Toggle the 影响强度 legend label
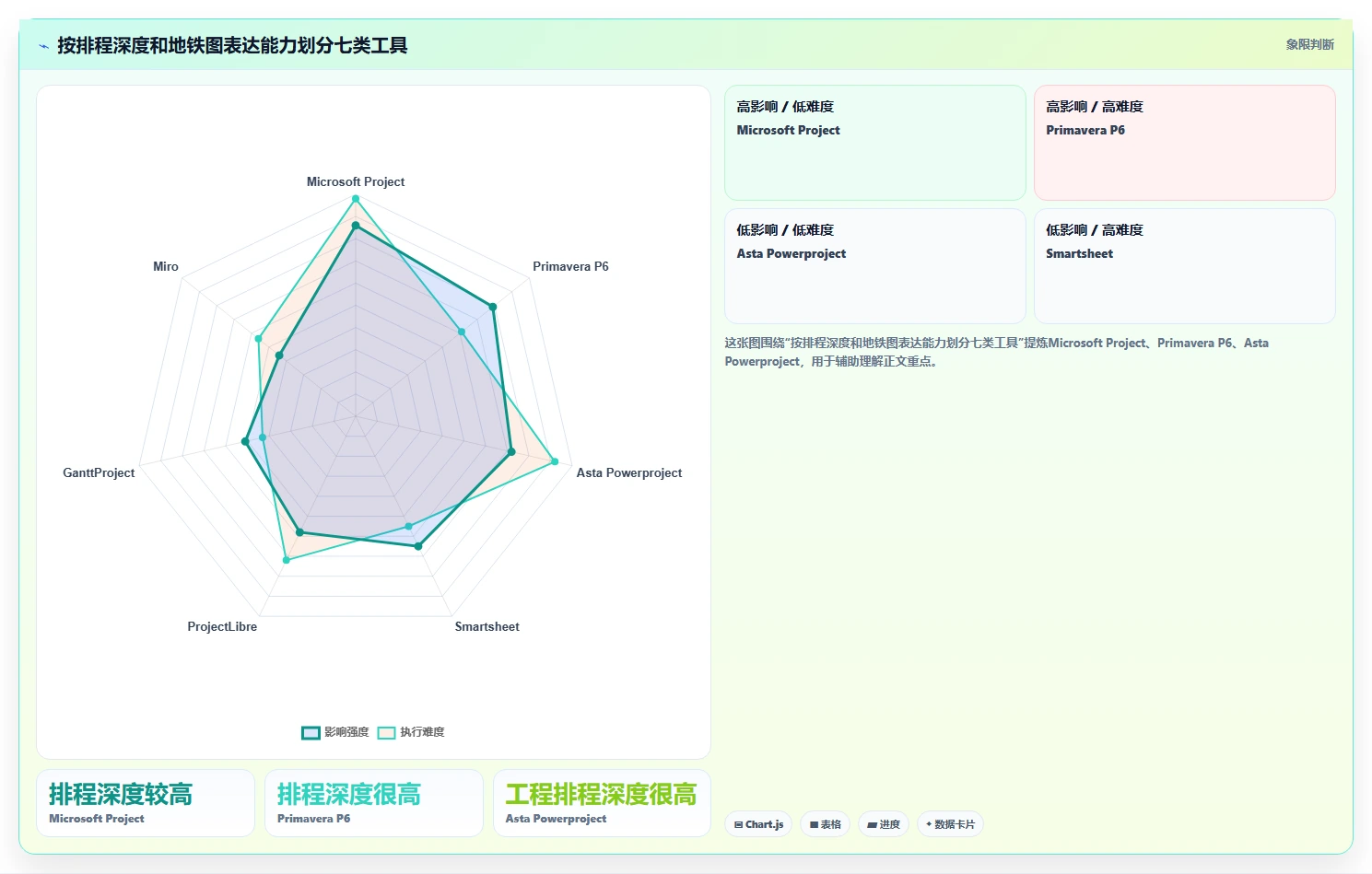The image size is (1372, 874). tap(346, 732)
